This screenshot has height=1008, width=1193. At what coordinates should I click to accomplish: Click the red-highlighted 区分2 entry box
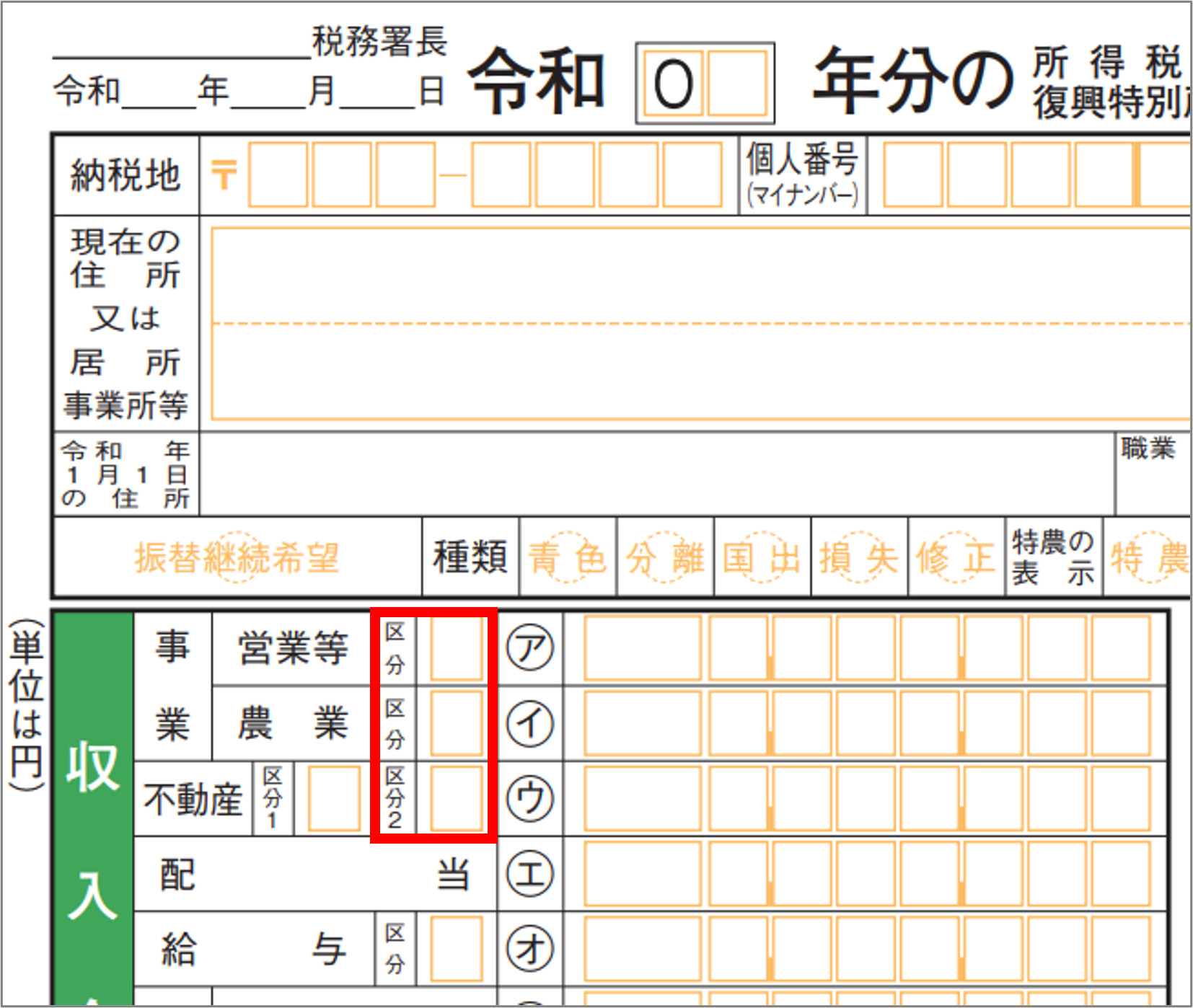click(x=455, y=799)
